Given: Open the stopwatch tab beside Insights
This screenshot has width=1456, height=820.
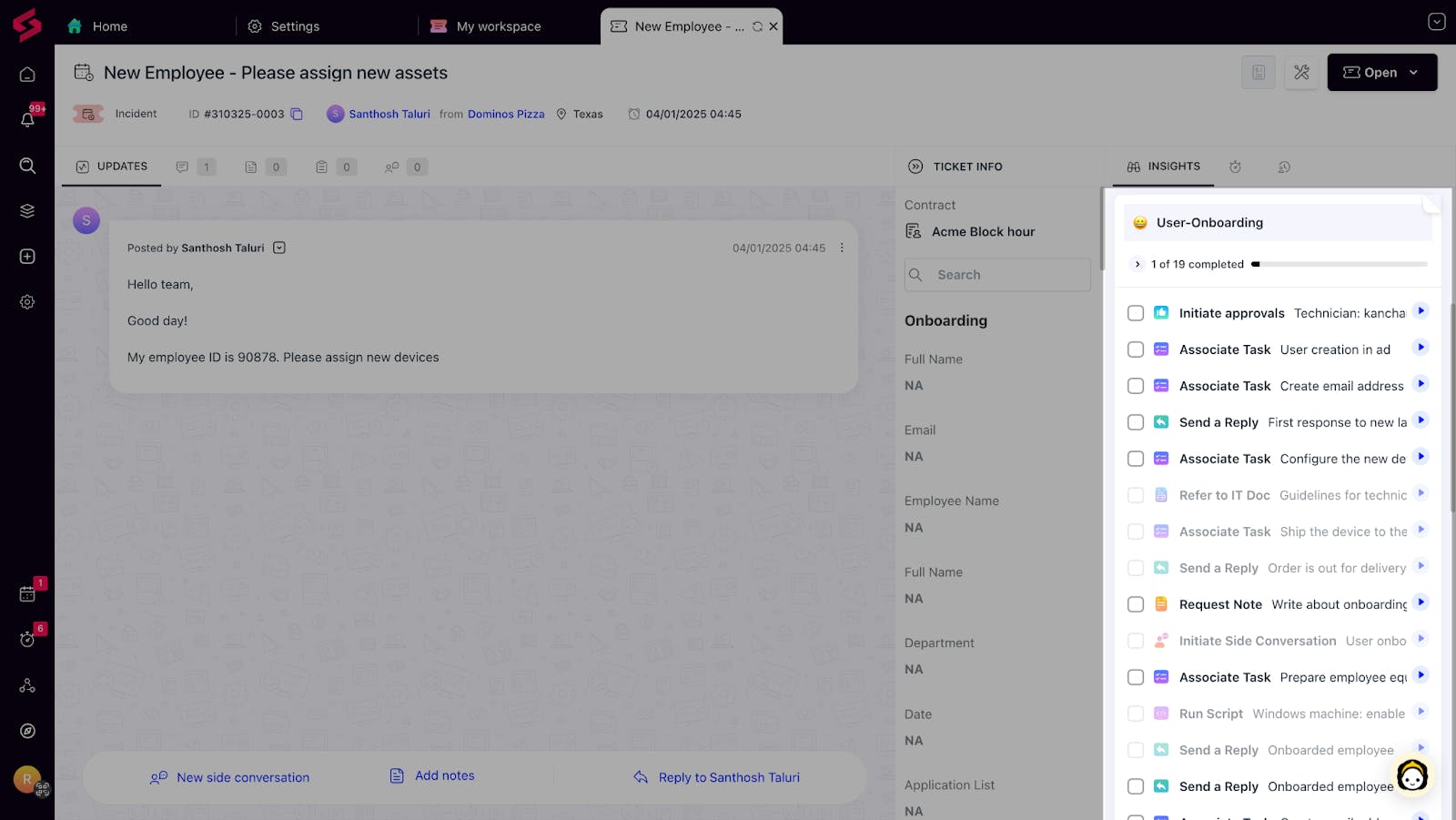Looking at the screenshot, I should tap(1235, 167).
